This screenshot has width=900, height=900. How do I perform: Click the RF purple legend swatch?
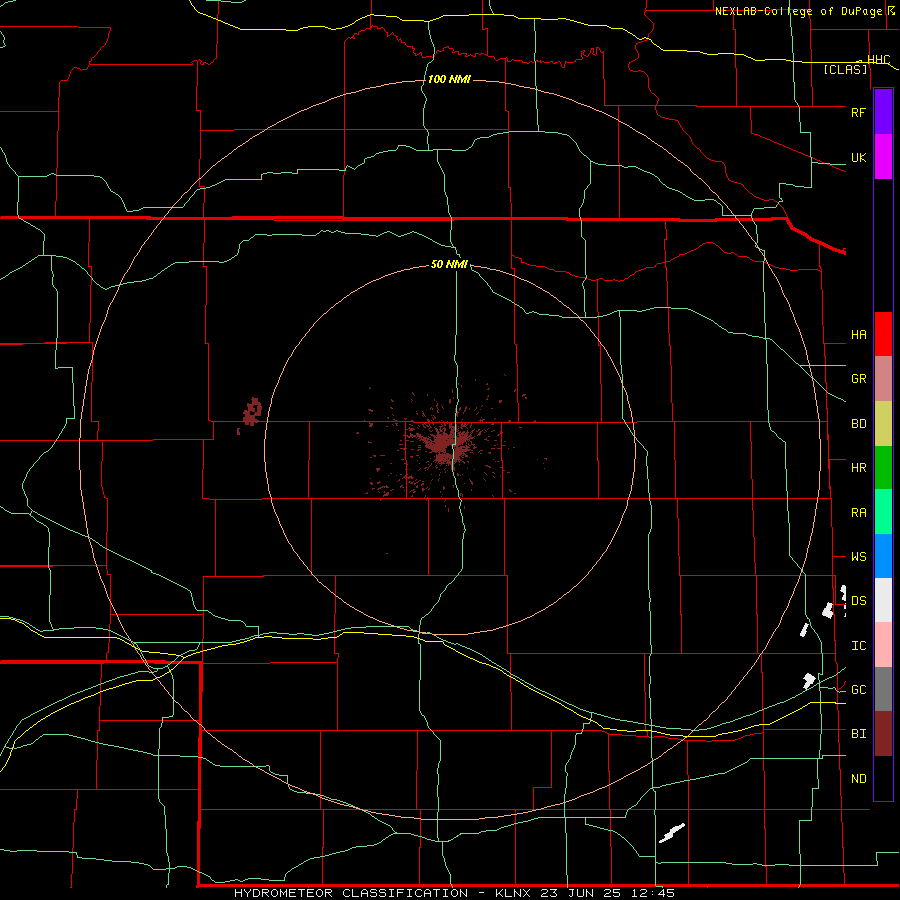click(x=883, y=112)
